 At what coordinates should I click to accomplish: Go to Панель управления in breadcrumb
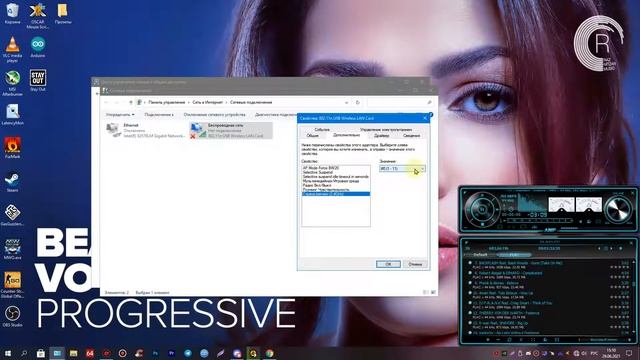click(x=166, y=102)
